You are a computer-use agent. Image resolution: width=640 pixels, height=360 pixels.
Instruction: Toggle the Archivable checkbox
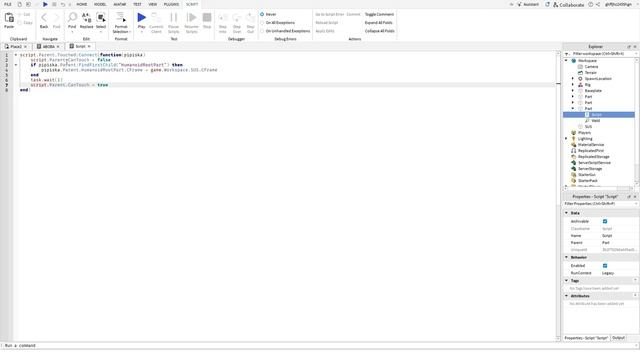(x=605, y=221)
